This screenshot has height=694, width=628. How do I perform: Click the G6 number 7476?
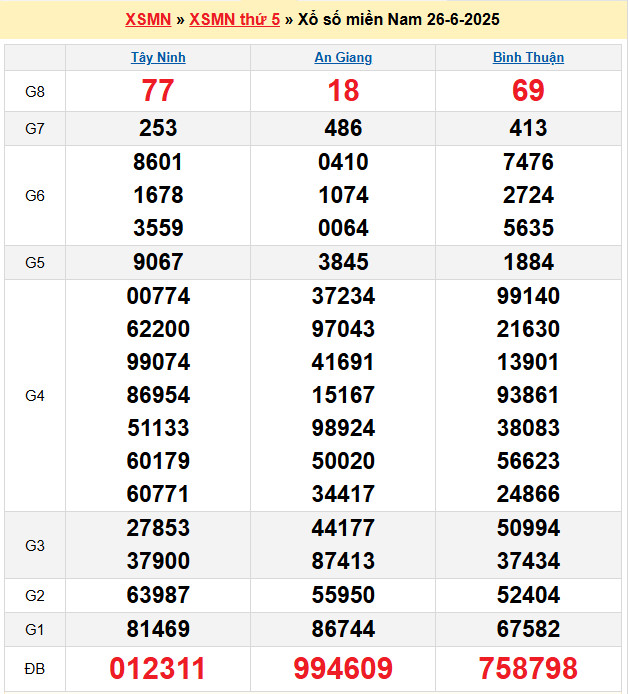(x=528, y=162)
